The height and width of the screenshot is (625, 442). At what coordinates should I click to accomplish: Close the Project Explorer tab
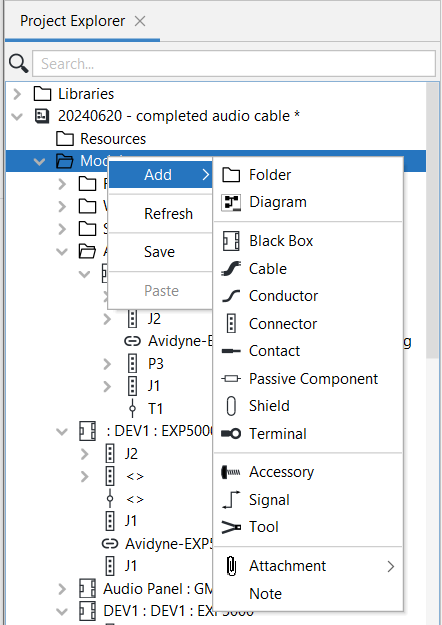140,21
